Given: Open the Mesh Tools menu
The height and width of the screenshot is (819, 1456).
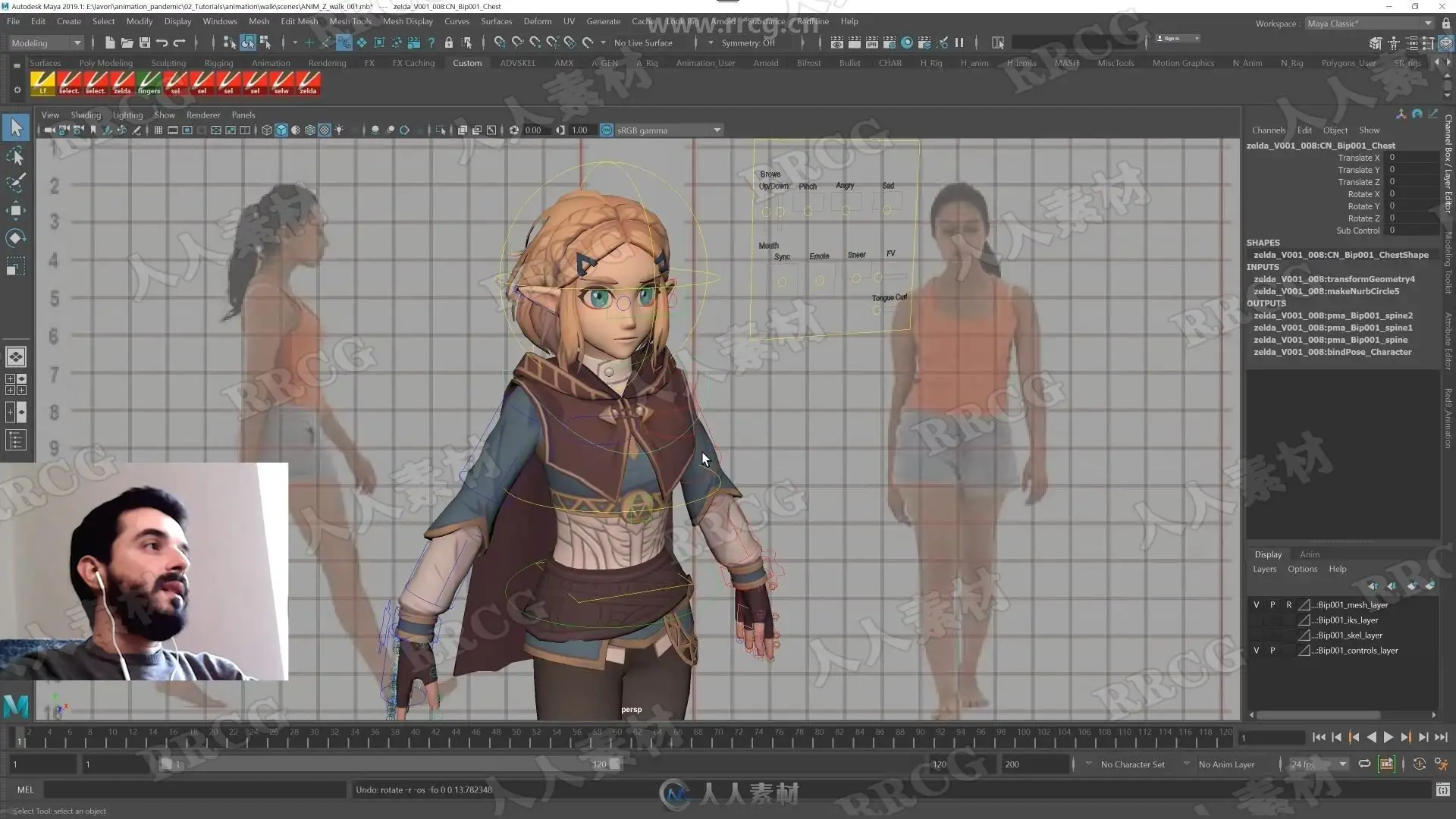Looking at the screenshot, I should point(350,21).
